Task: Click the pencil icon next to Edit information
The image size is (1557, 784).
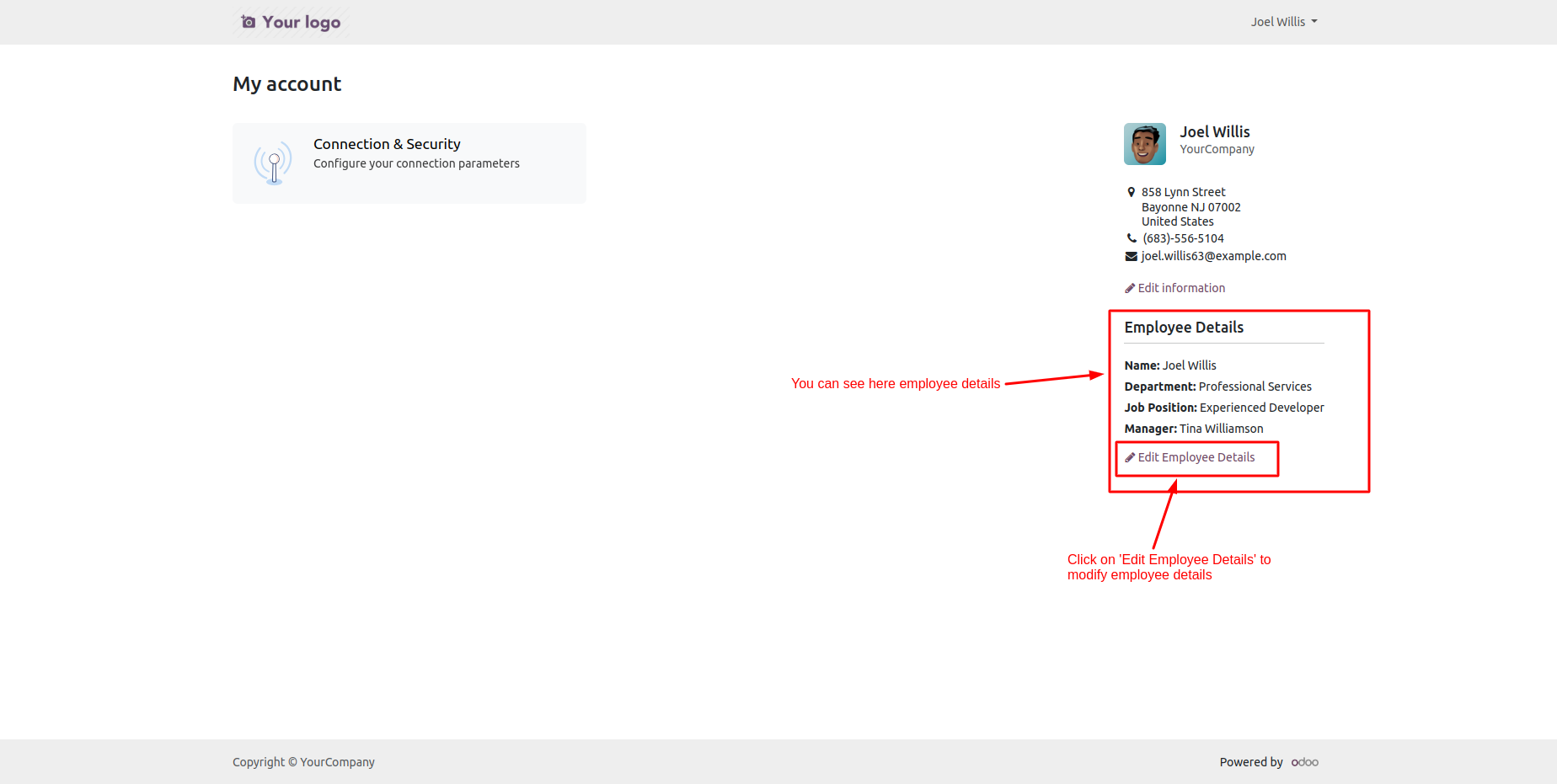Action: tap(1130, 289)
